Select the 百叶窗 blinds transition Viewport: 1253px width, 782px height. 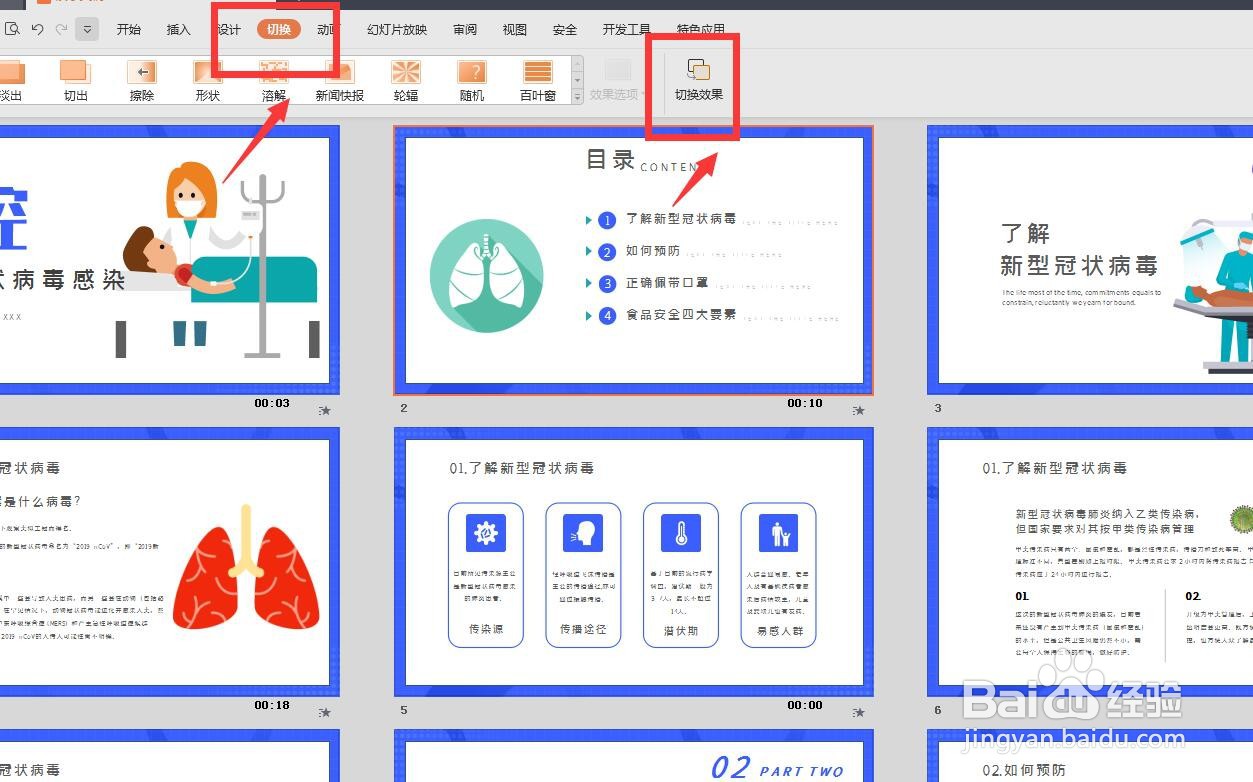point(538,80)
